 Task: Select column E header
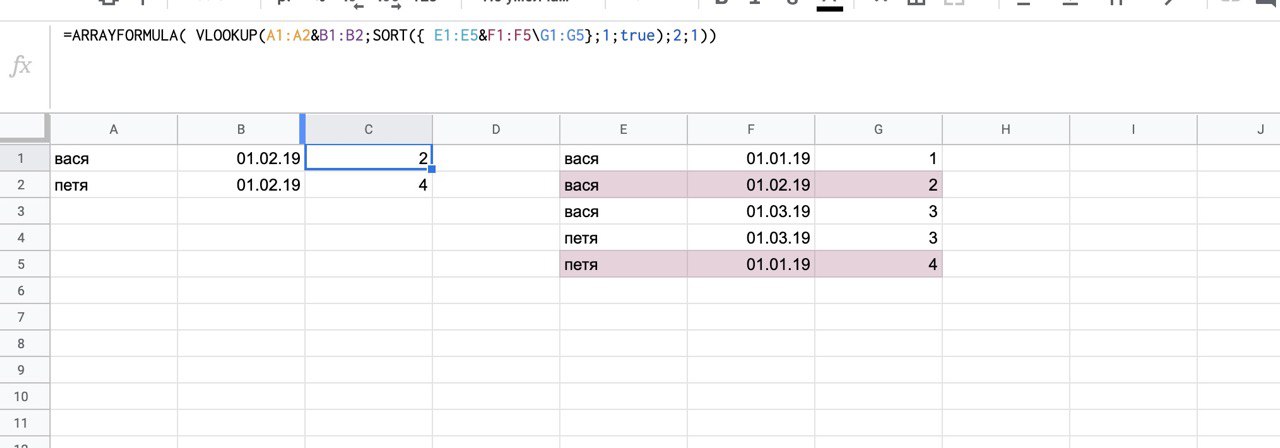tap(624, 128)
